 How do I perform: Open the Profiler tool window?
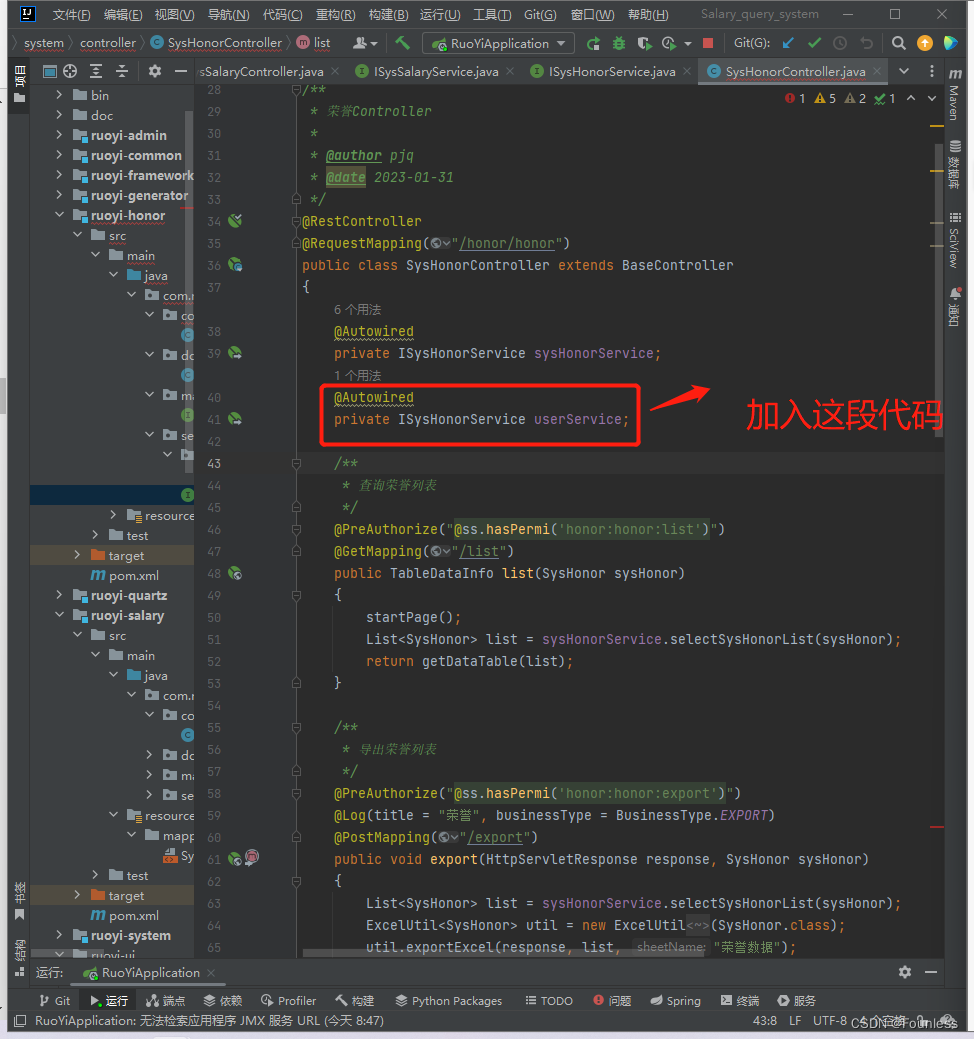point(289,1001)
